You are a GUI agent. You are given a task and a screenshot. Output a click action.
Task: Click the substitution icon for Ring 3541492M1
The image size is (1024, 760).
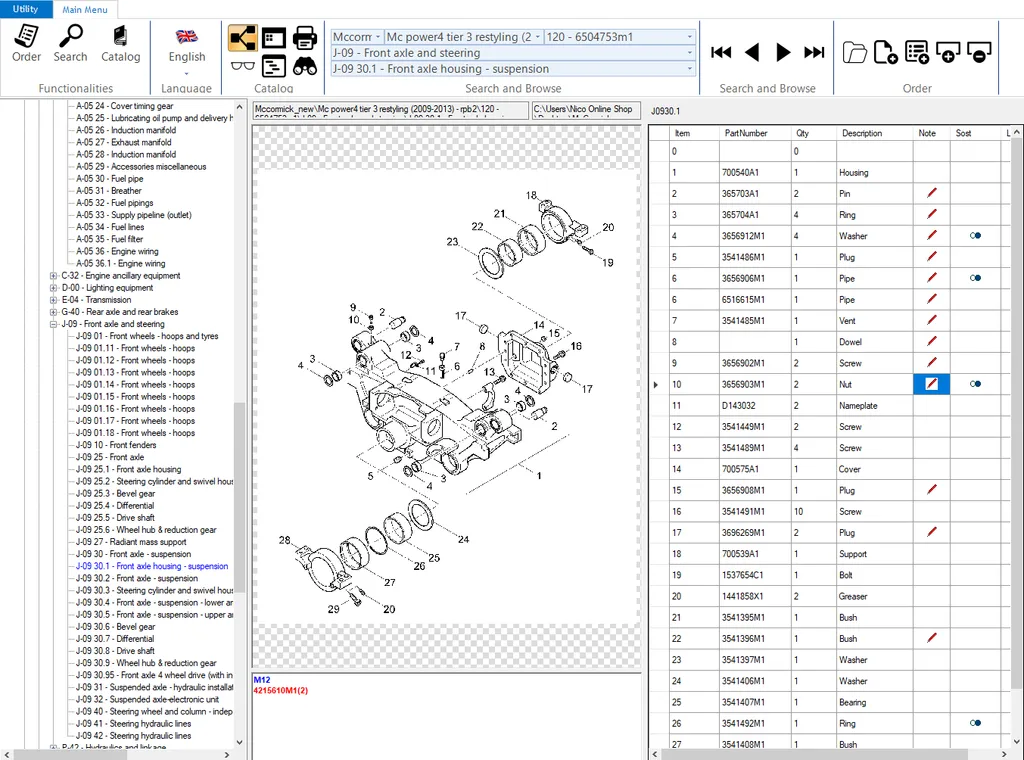point(975,723)
